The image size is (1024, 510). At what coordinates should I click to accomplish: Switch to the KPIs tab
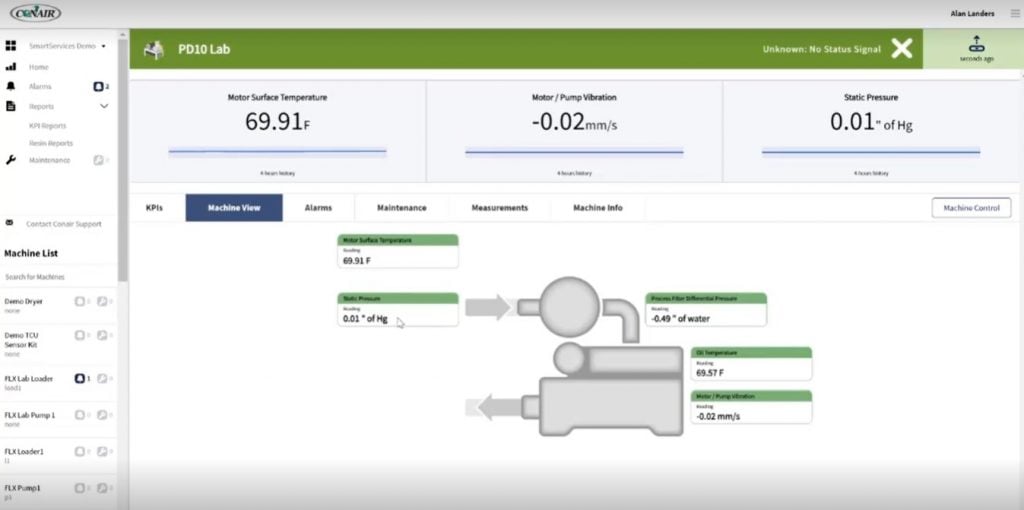coord(154,208)
